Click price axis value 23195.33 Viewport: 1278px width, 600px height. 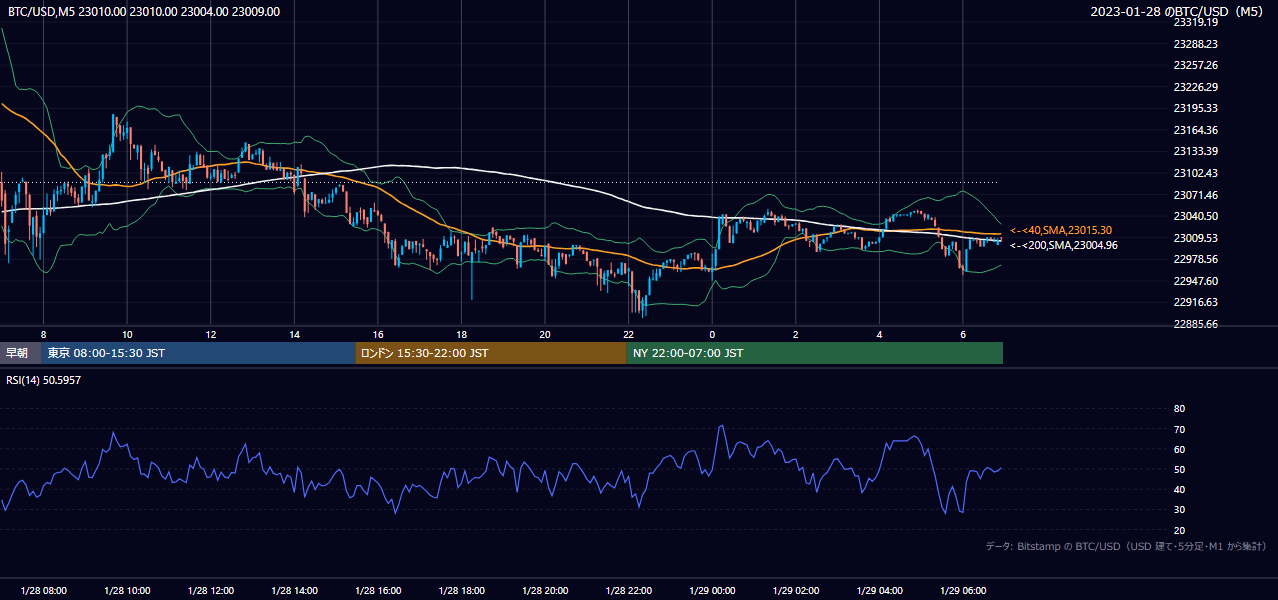tap(1196, 108)
